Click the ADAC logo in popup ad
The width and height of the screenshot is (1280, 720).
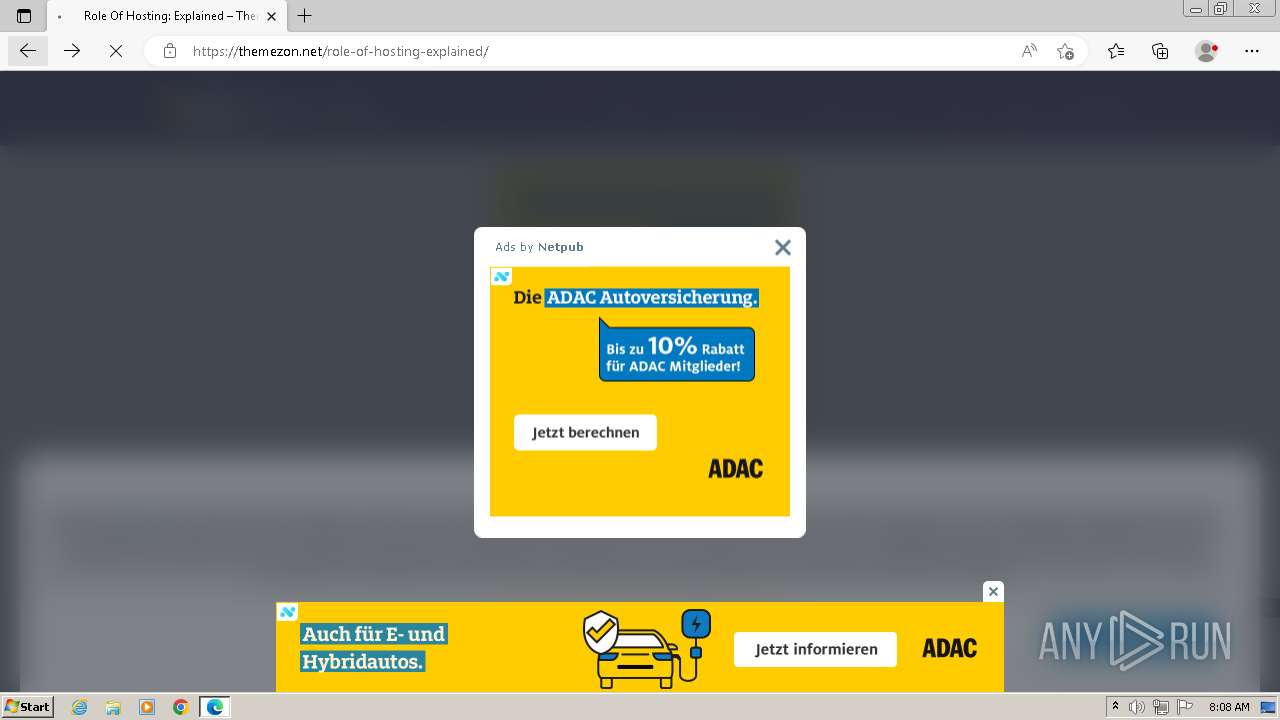click(x=736, y=468)
